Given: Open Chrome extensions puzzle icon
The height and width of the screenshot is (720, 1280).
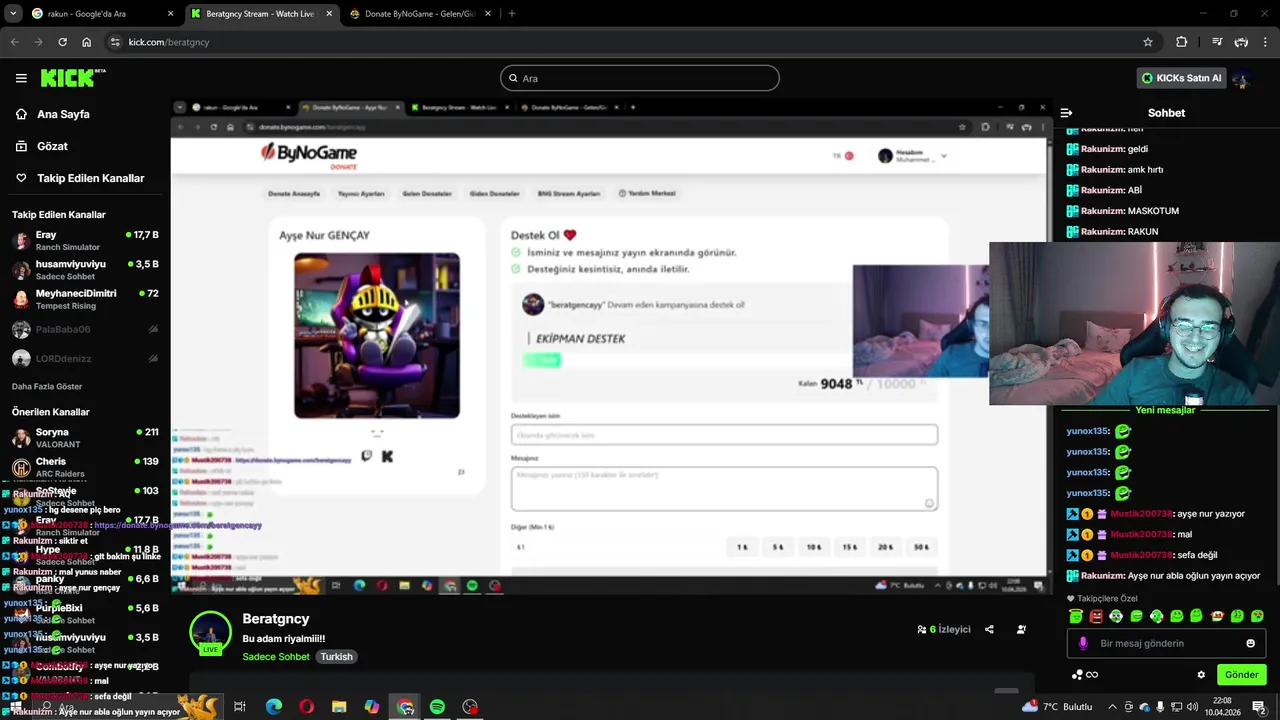Looking at the screenshot, I should (x=1182, y=42).
